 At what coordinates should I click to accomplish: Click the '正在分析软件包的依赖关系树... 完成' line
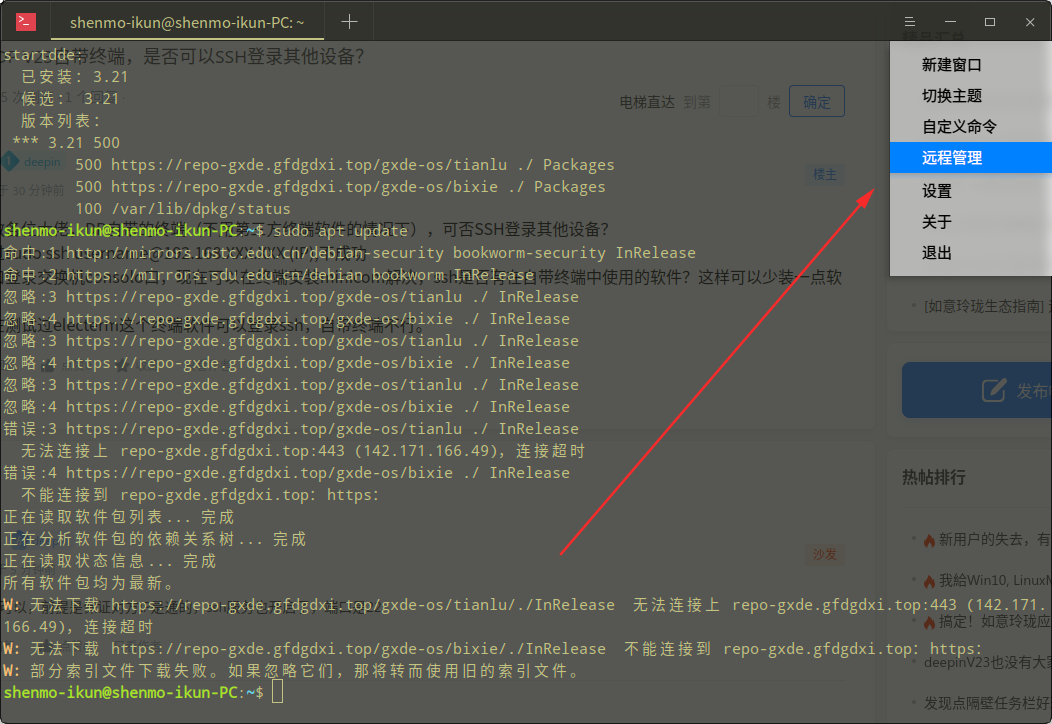tap(154, 539)
